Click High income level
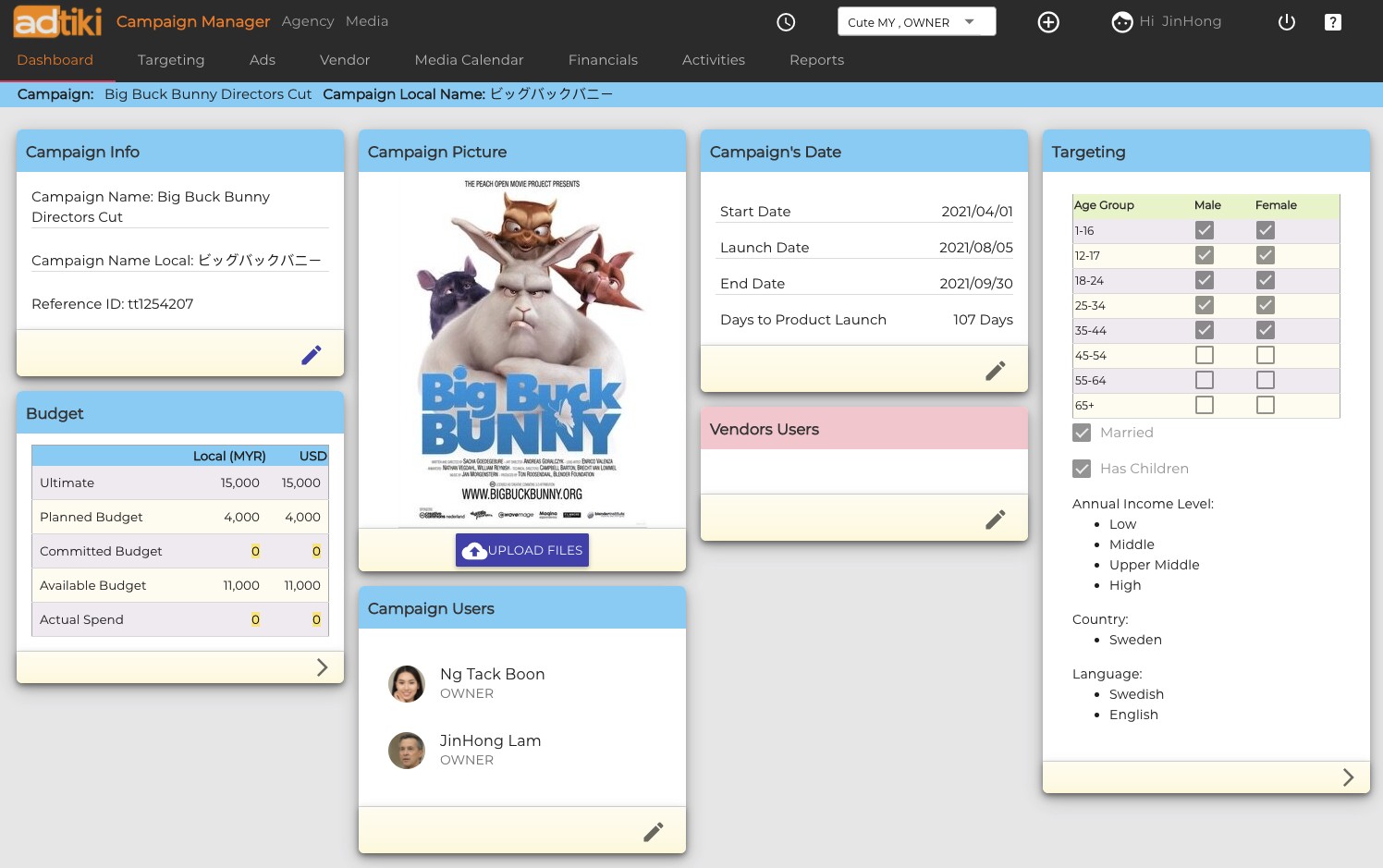 click(x=1125, y=585)
